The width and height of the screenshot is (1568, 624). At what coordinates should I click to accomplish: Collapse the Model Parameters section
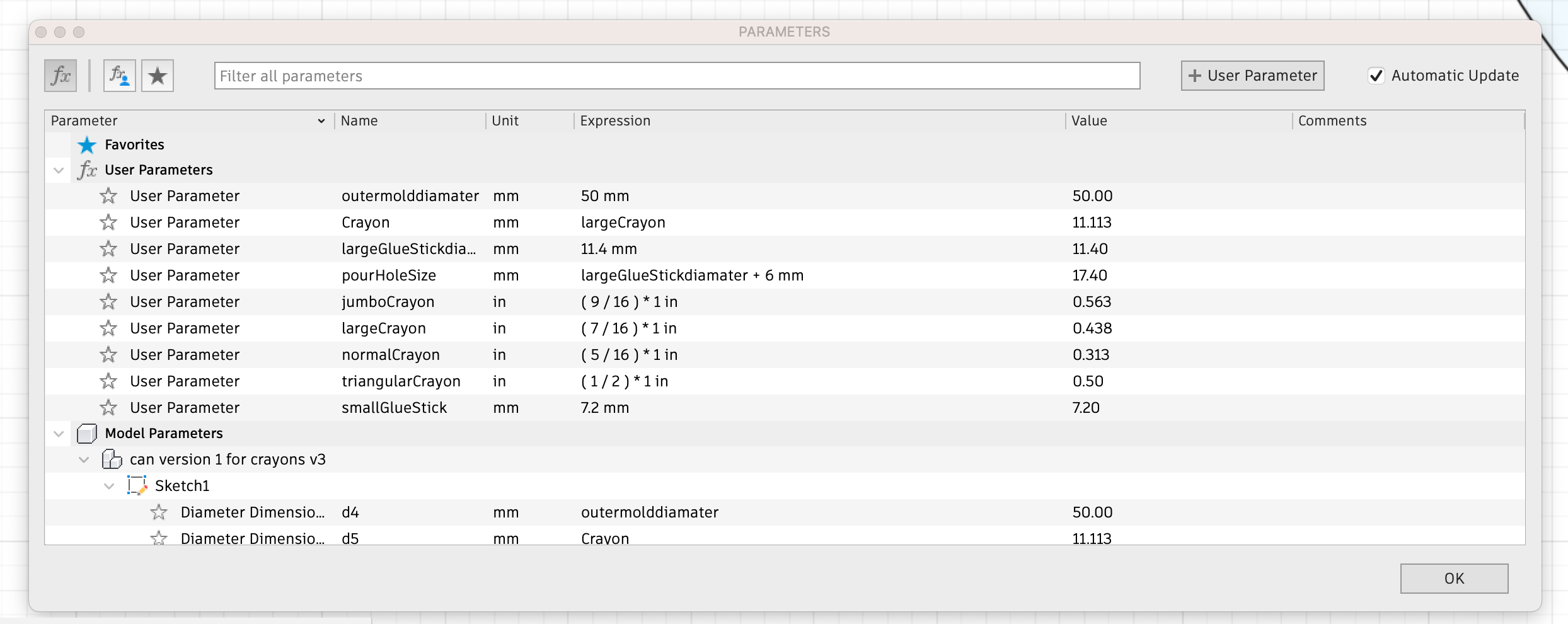[58, 433]
